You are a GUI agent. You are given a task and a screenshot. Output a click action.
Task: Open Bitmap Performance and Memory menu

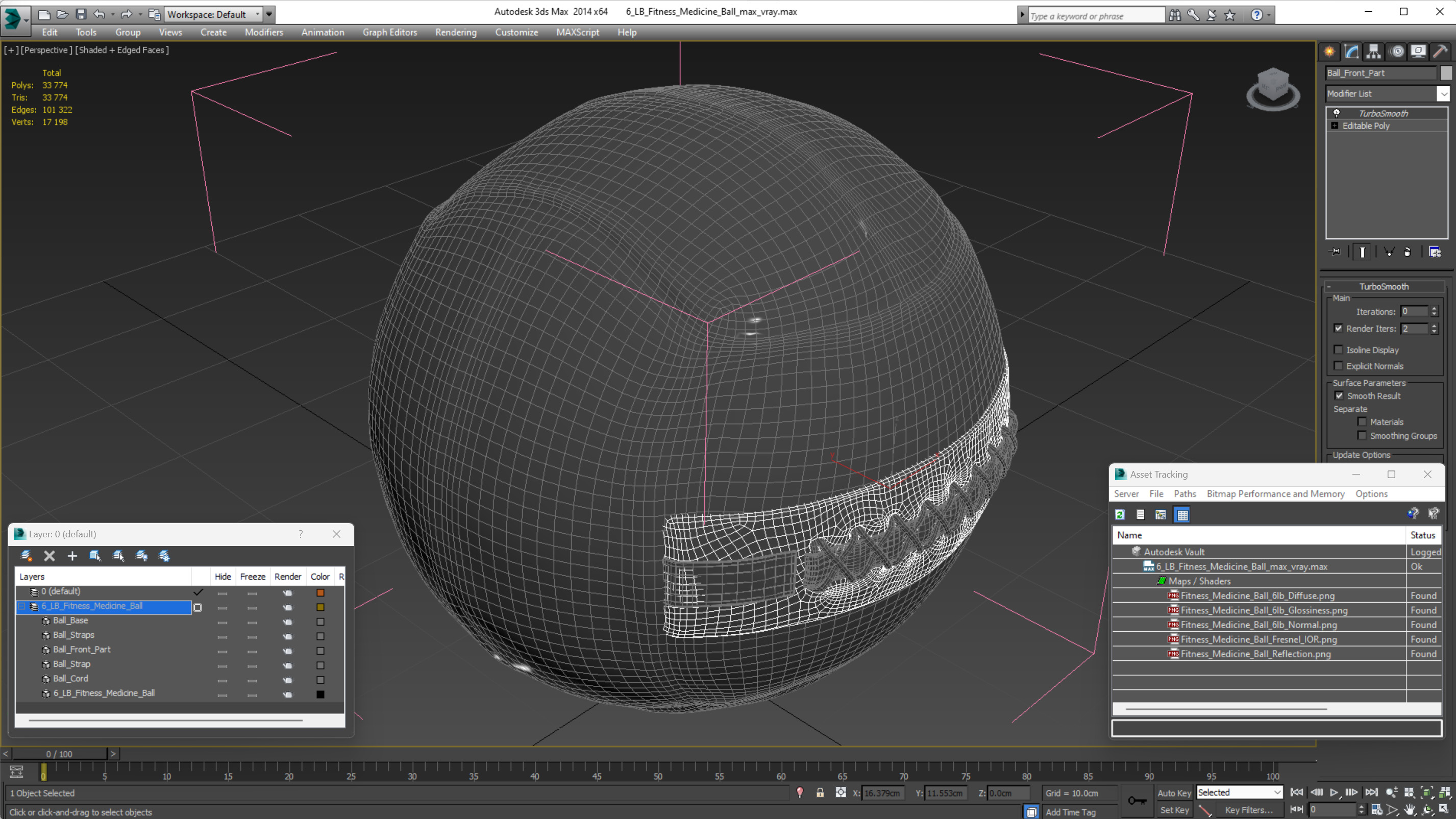1276,493
